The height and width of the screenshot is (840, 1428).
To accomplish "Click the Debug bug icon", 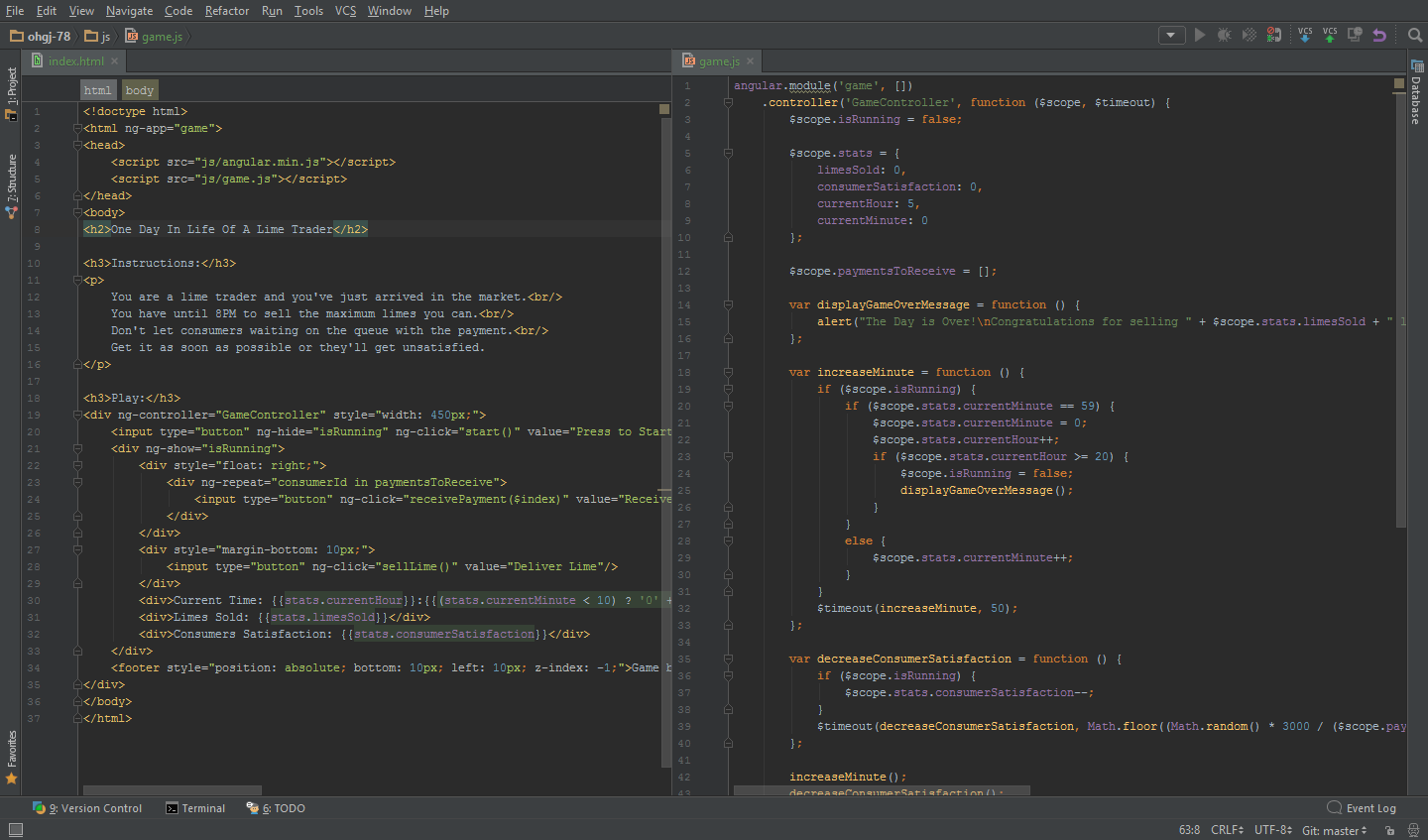I will (x=1225, y=35).
